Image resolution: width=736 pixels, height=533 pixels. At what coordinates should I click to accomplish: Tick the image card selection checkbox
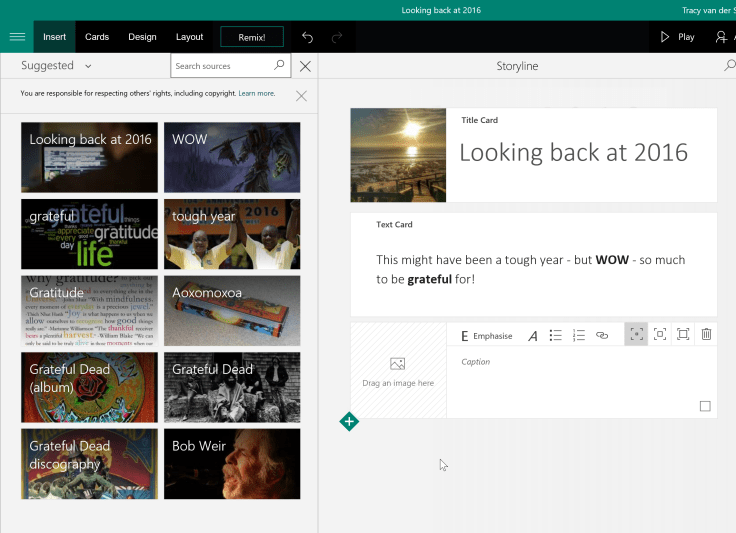[x=705, y=406]
